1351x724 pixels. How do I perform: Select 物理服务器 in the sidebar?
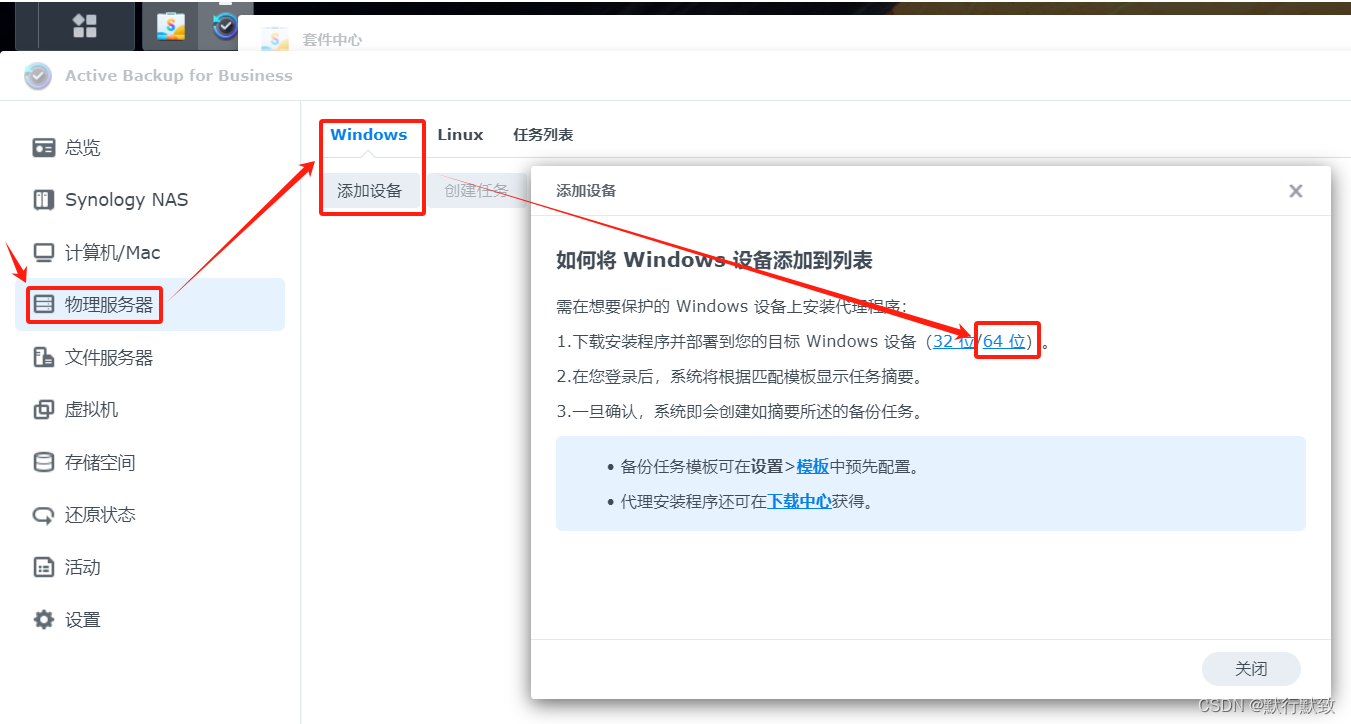coord(150,304)
